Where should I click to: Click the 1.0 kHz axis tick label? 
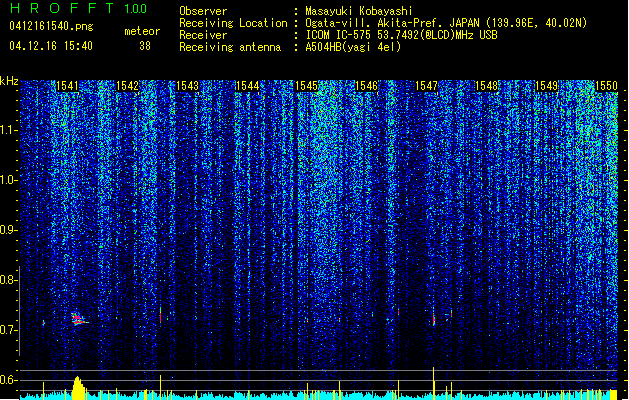tap(8, 181)
